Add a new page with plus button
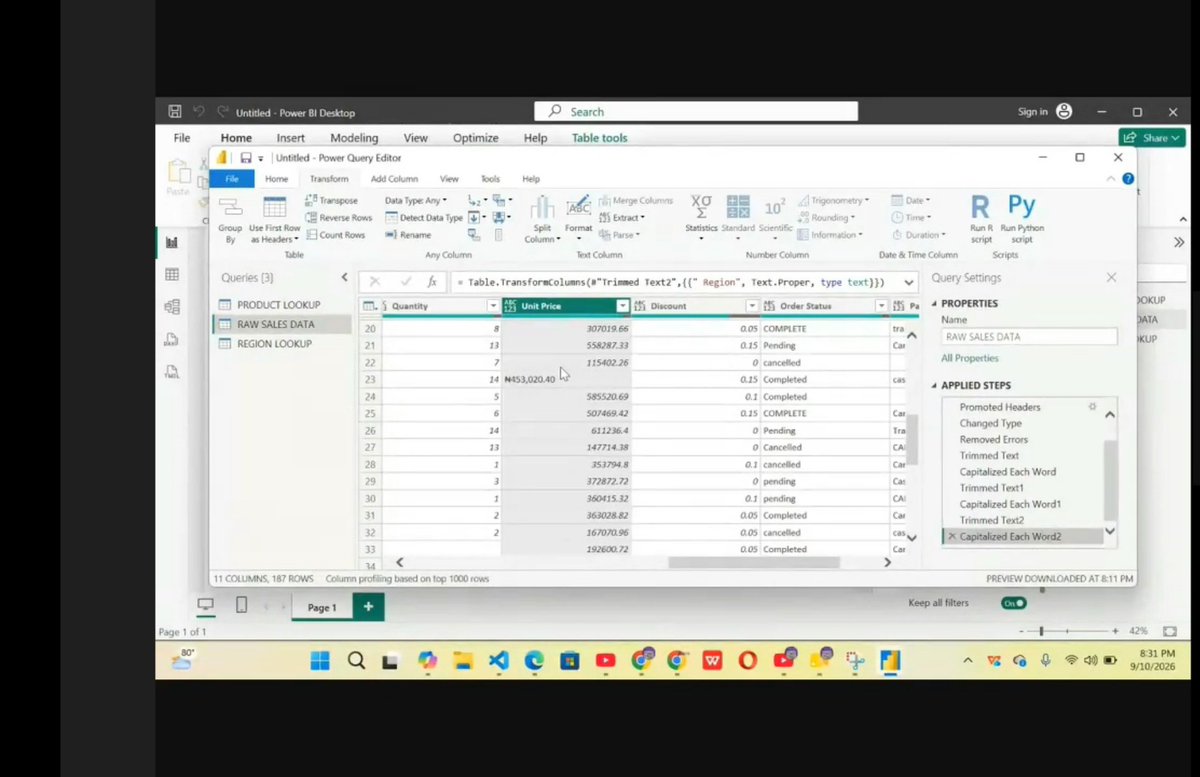1200x777 pixels. click(x=368, y=607)
